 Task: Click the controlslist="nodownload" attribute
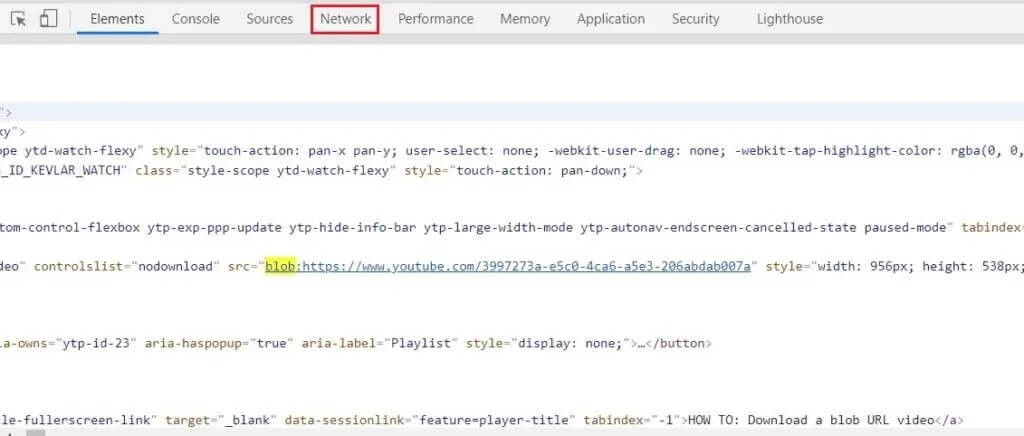123,266
